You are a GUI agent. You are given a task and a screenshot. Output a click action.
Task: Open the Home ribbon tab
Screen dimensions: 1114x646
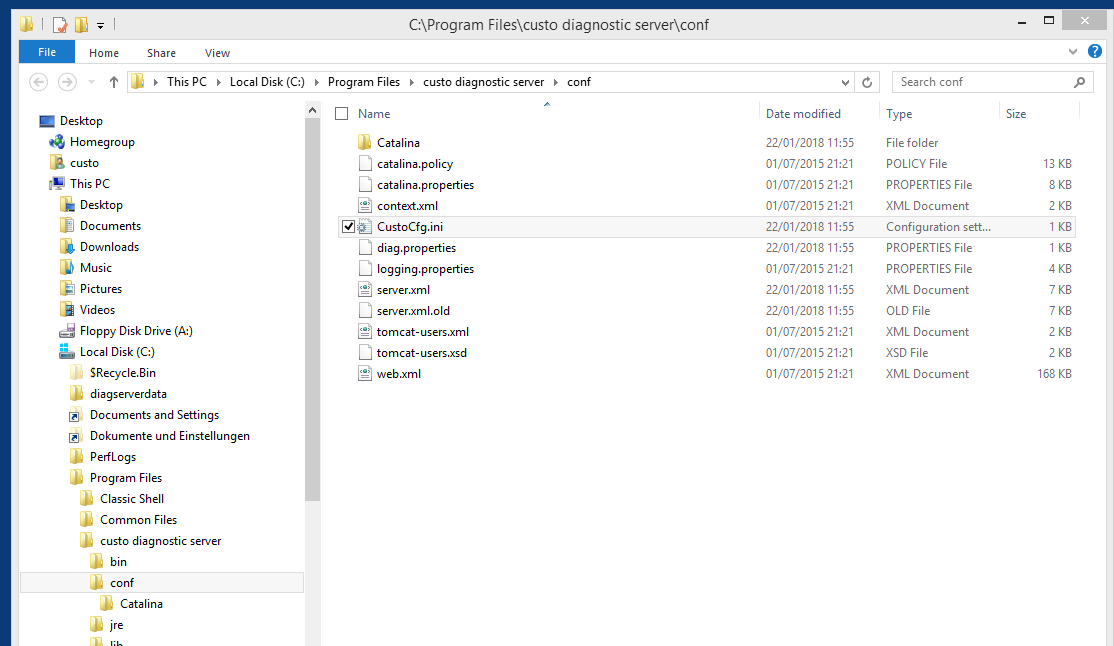click(x=104, y=53)
